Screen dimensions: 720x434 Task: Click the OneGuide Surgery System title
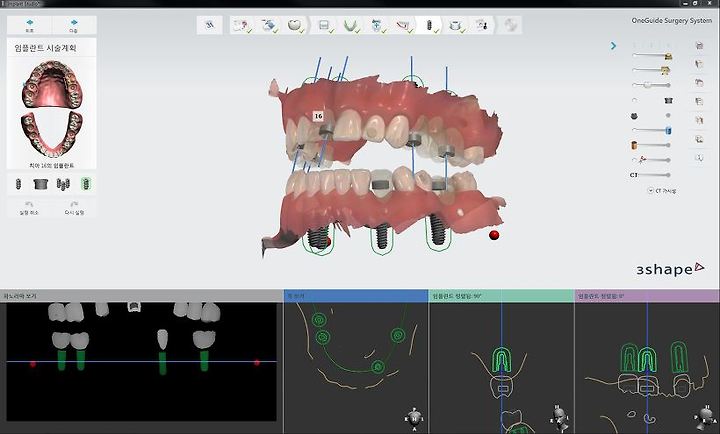(x=671, y=21)
